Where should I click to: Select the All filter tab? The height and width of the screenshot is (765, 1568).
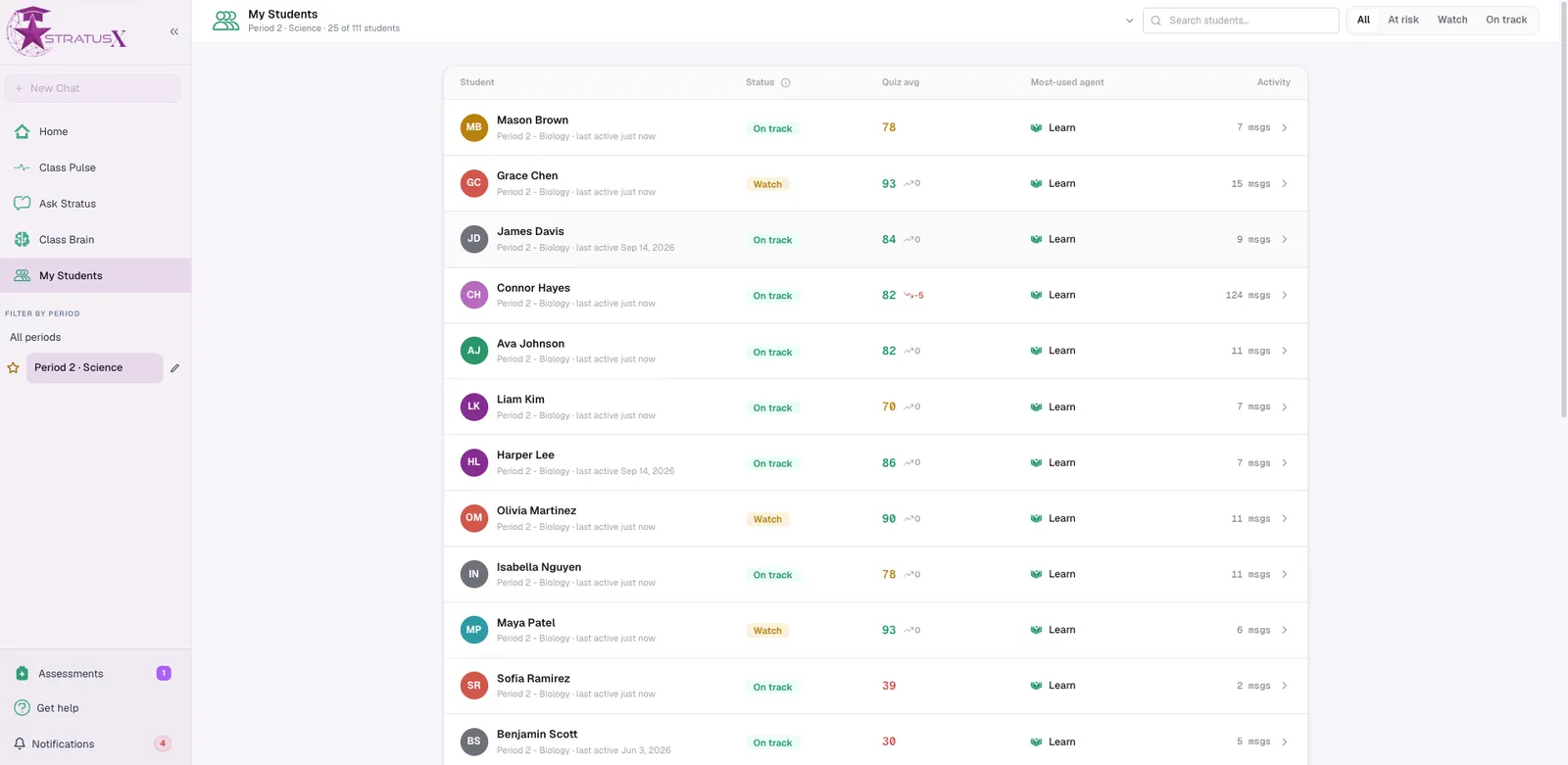pyautogui.click(x=1363, y=21)
